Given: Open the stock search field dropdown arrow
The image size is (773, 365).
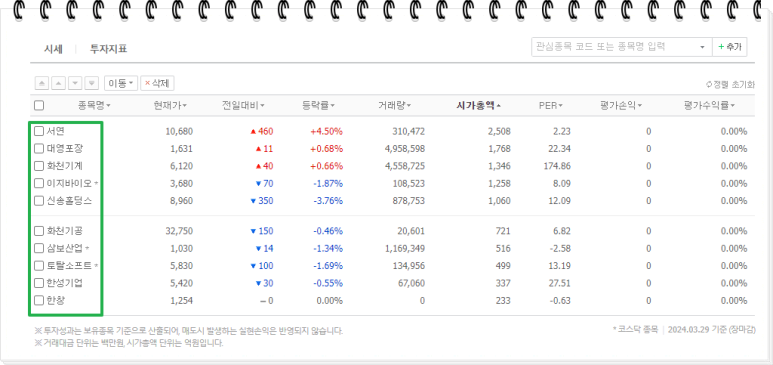Looking at the screenshot, I should tap(703, 47).
